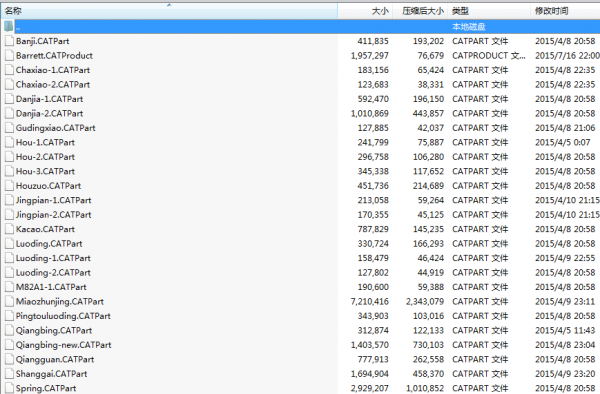Click the file icon beside Barrett.CATProduct
This screenshot has height=394, width=600.
pos(9,55)
